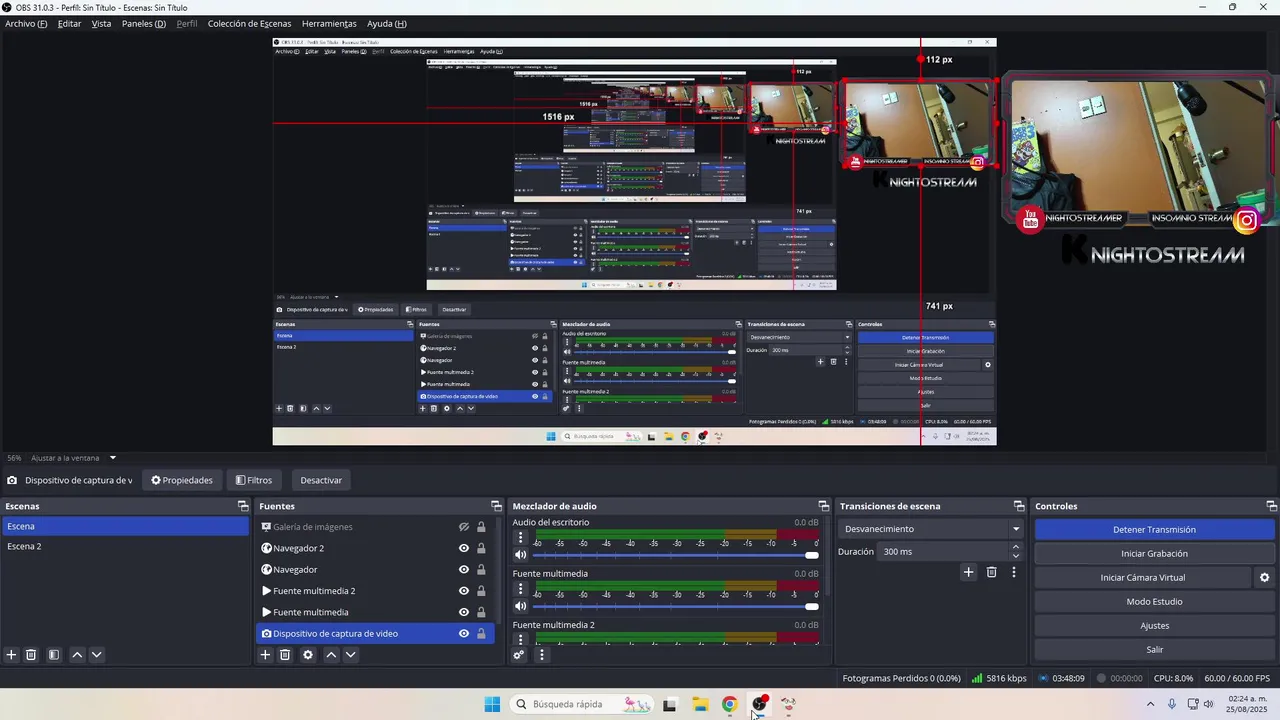1280x720 pixels.
Task: Open source properties gear in the Fuentes toolbar
Action: 308,655
